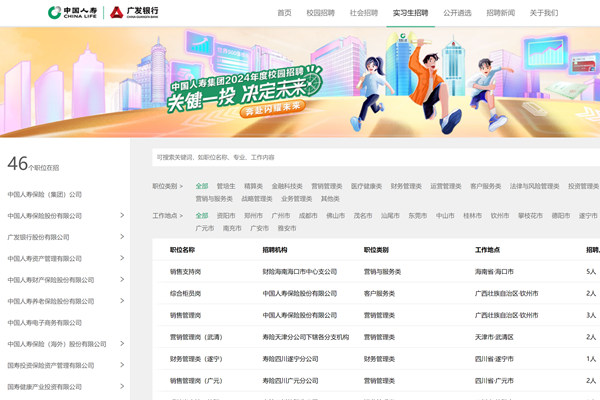
Task: Click the 2024年度校园招聘 banner image
Action: point(300,82)
